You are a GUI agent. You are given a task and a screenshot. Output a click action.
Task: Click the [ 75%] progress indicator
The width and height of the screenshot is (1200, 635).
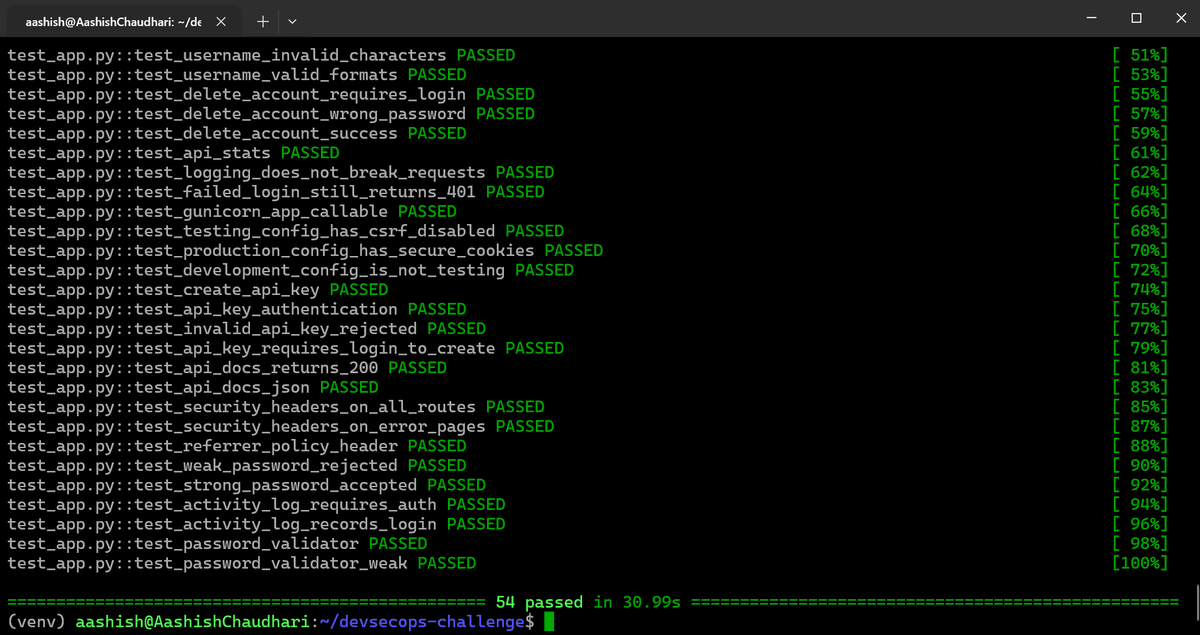(1139, 309)
